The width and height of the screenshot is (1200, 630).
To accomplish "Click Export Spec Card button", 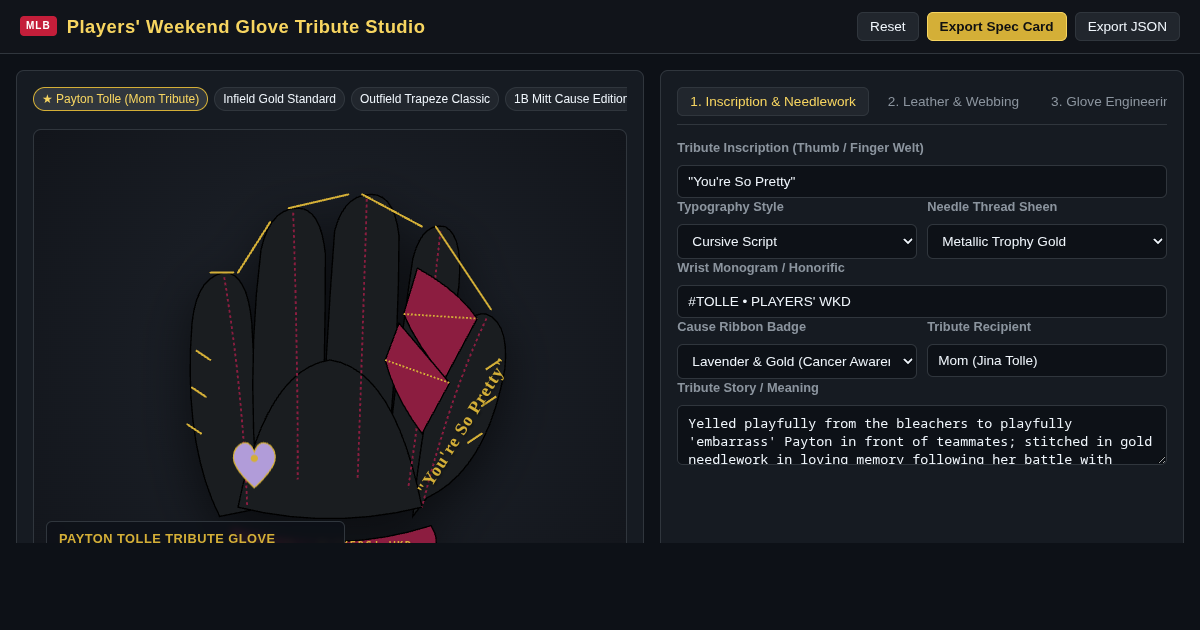I will coord(996,26).
